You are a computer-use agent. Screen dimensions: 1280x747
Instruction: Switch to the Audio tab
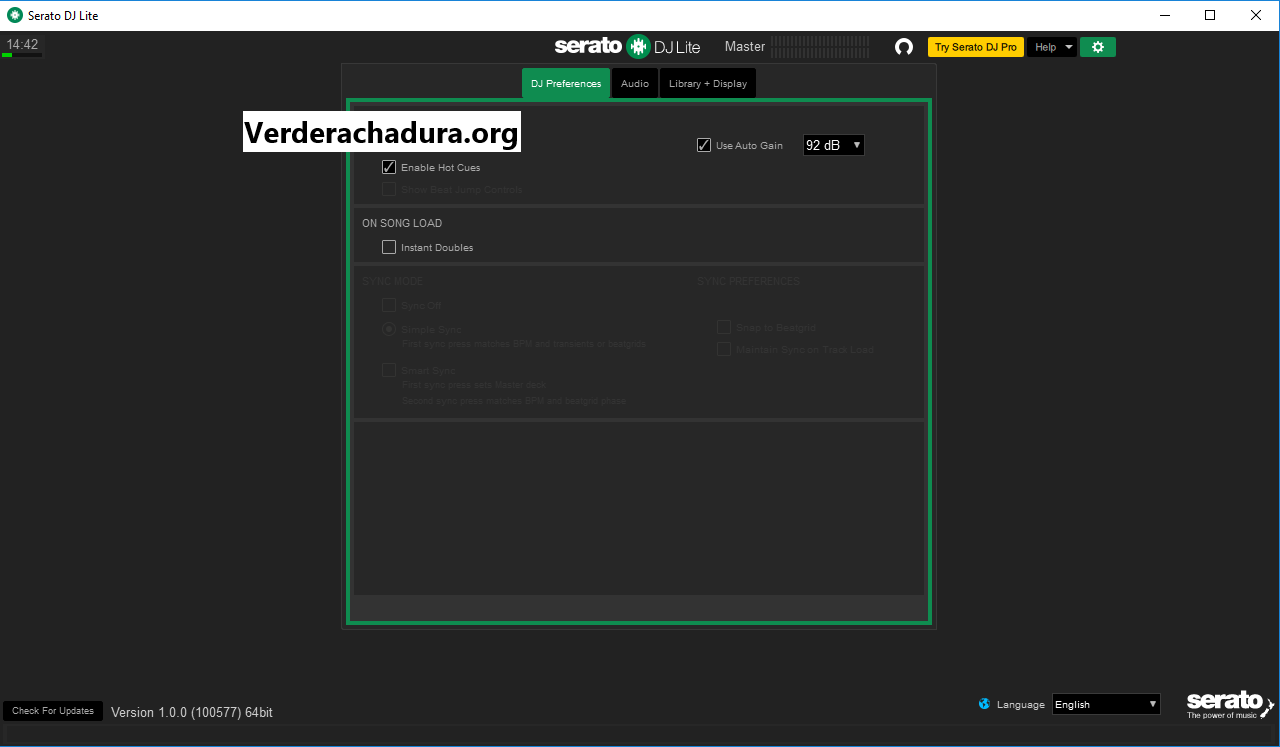(635, 83)
